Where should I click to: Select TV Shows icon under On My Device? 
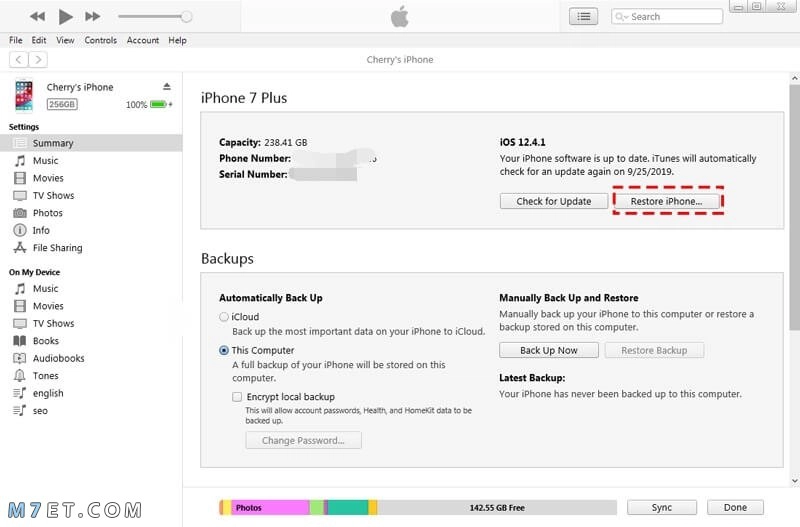pos(20,323)
